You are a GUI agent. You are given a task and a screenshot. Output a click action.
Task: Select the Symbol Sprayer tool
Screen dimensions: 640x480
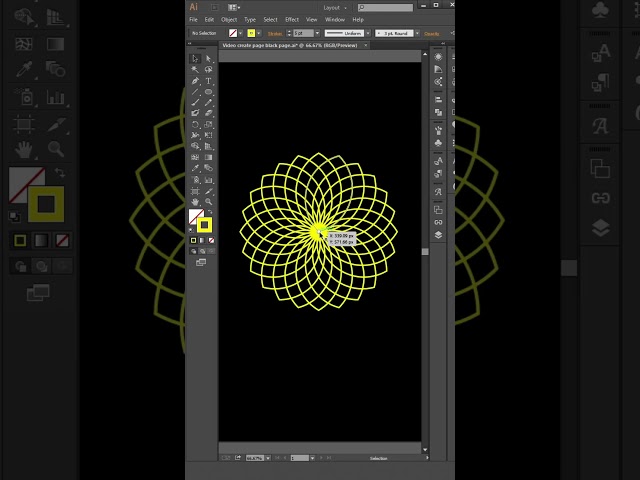[195, 180]
